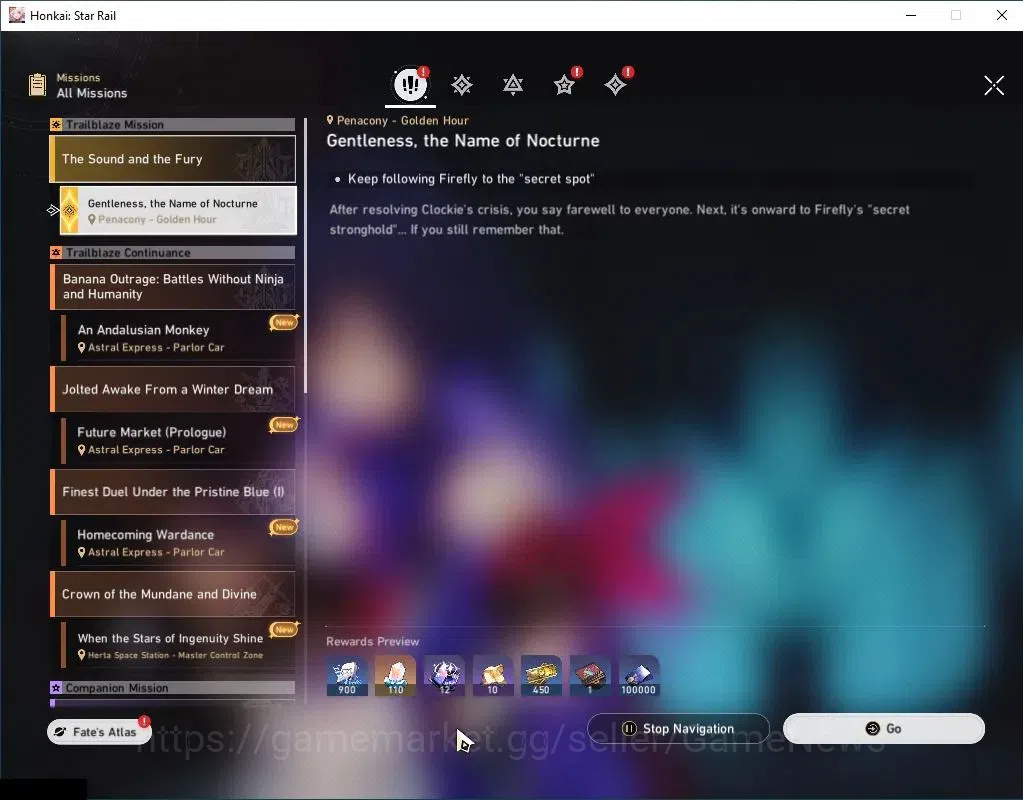View the 100000 credits reward icon
1023x800 pixels.
coord(639,676)
